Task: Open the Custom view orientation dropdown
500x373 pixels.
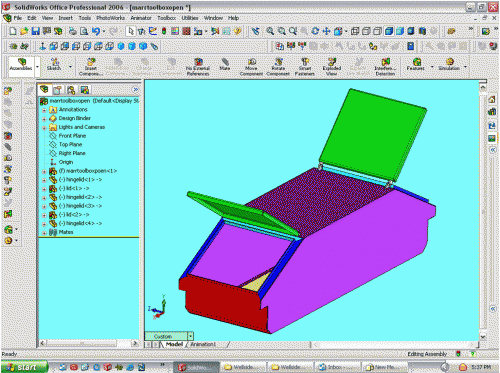Action: click(x=191, y=336)
